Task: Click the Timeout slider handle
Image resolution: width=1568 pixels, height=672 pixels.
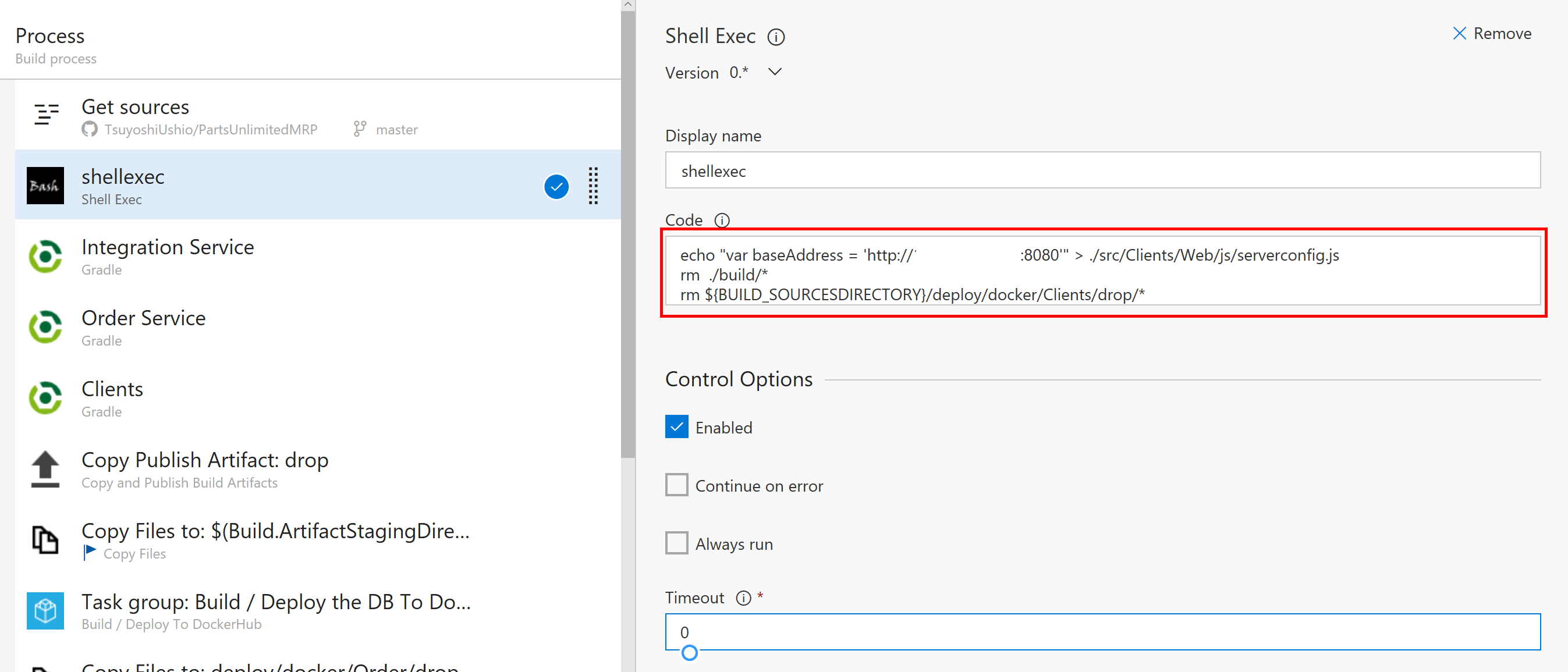Action: tap(689, 653)
